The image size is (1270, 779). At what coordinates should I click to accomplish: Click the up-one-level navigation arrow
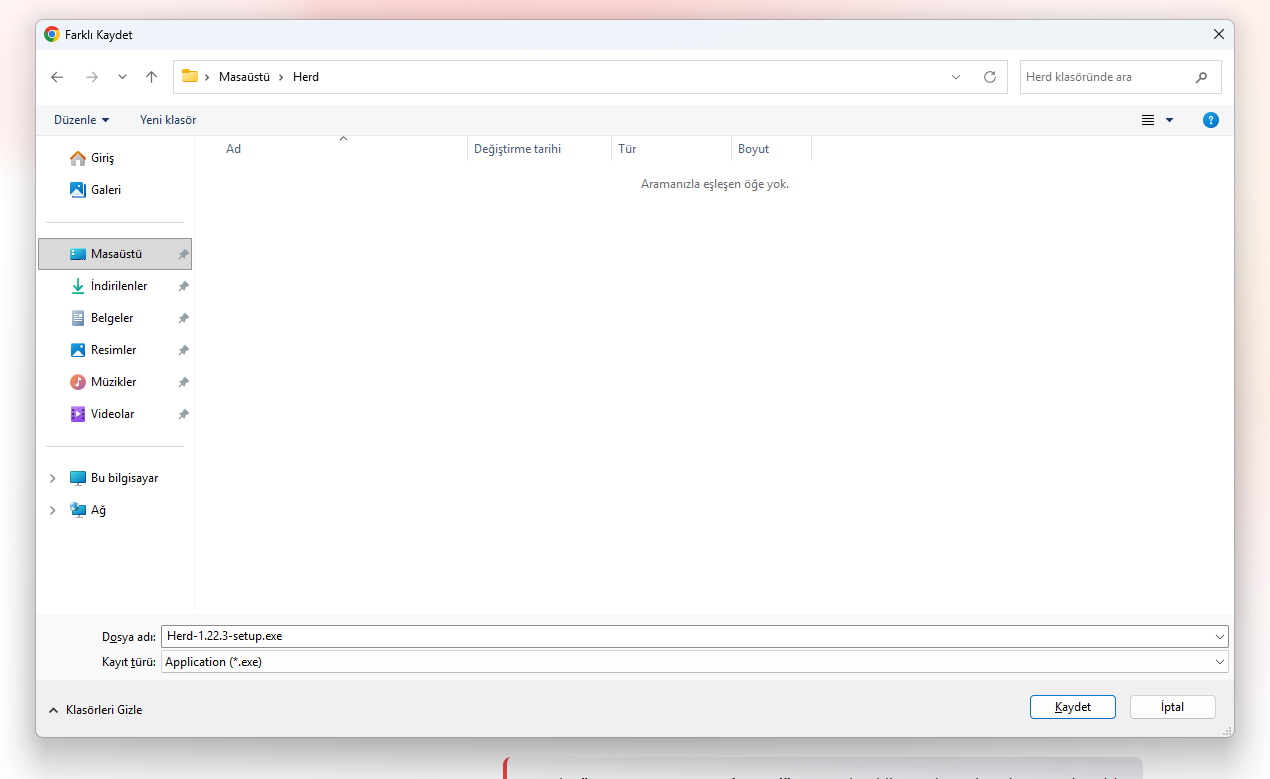tap(151, 76)
